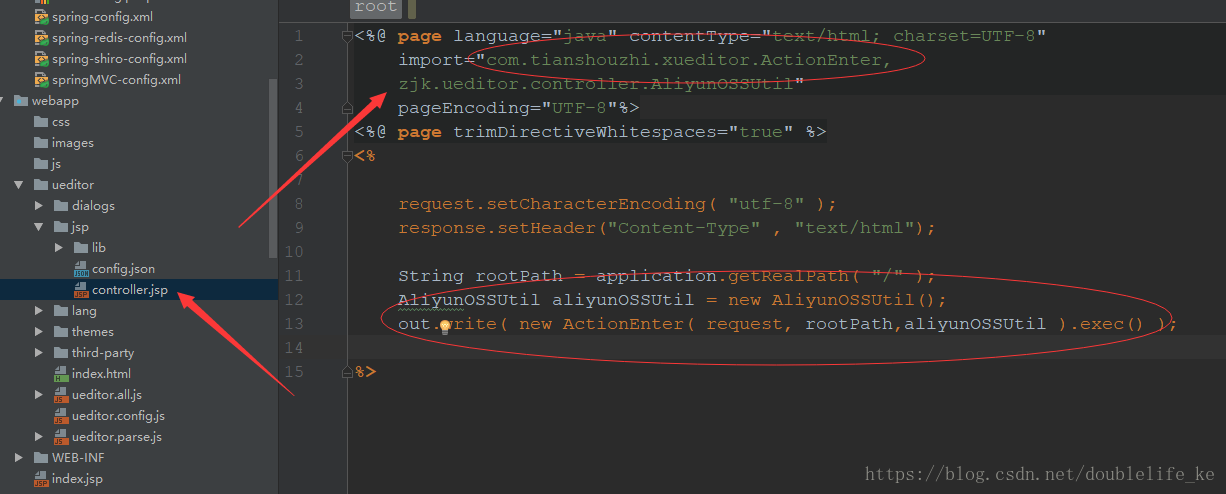Screen dimensions: 1226x494
Task: Expand the third-party folder arrow
Action: coord(39,353)
